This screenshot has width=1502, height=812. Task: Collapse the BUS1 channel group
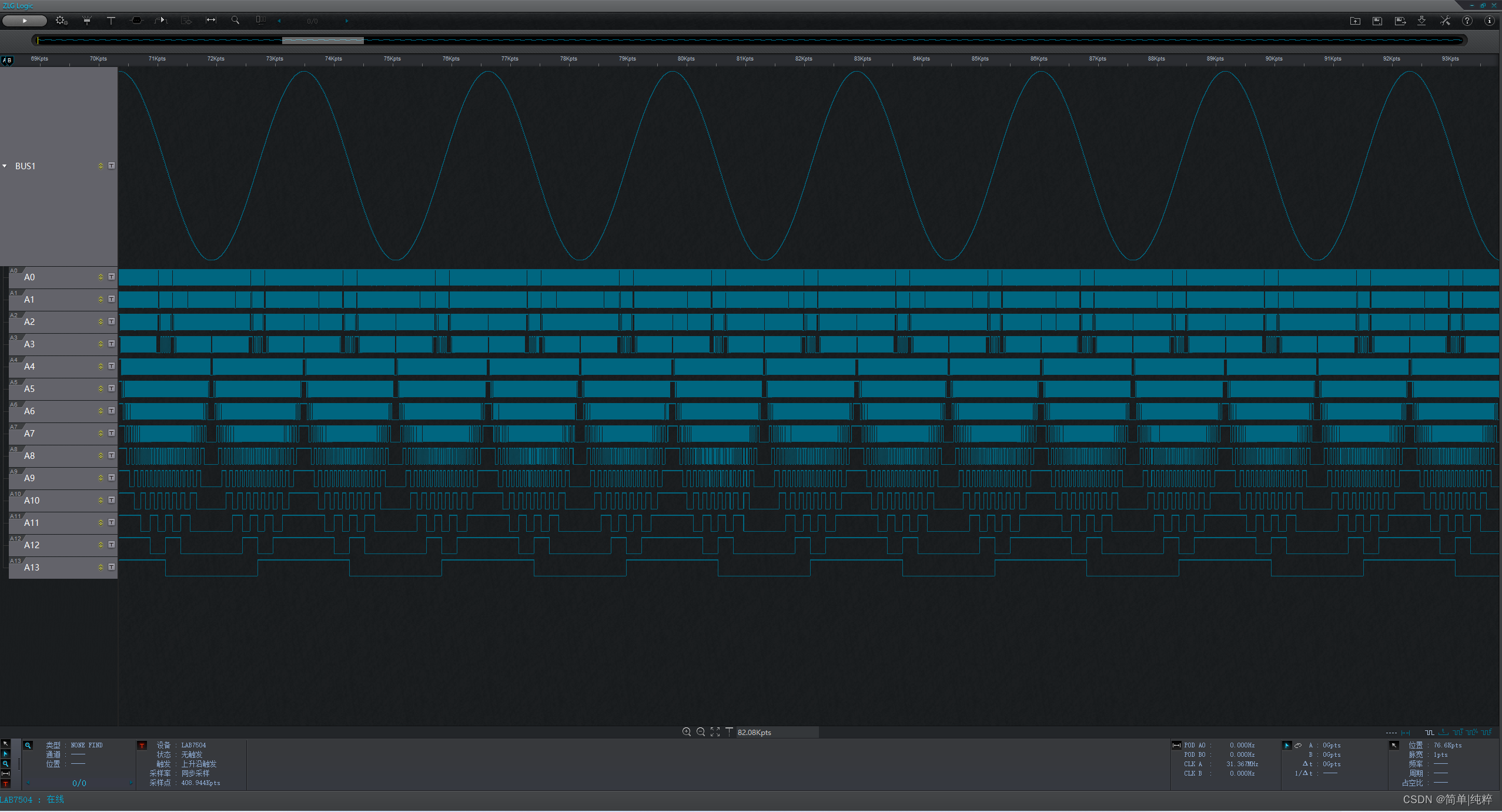click(5, 166)
